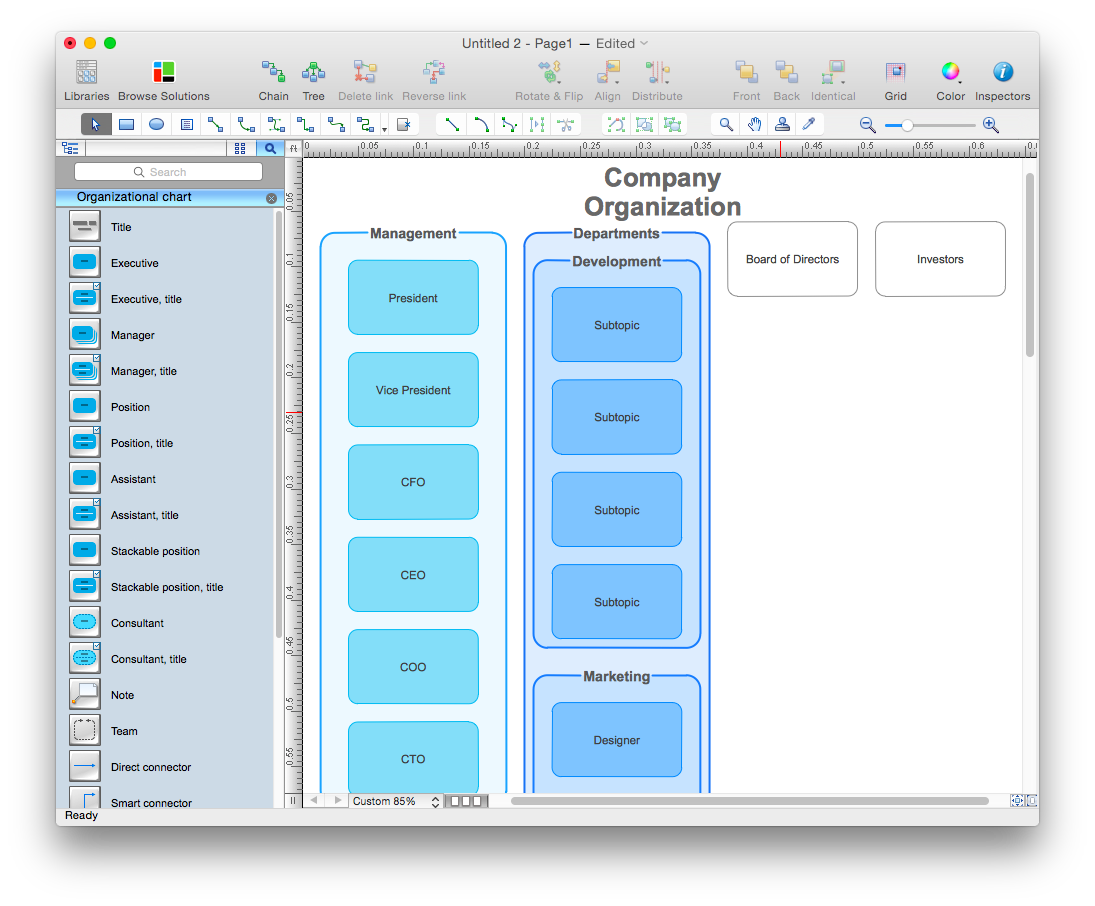
Task: Choose the Line drawing tool
Action: [452, 124]
